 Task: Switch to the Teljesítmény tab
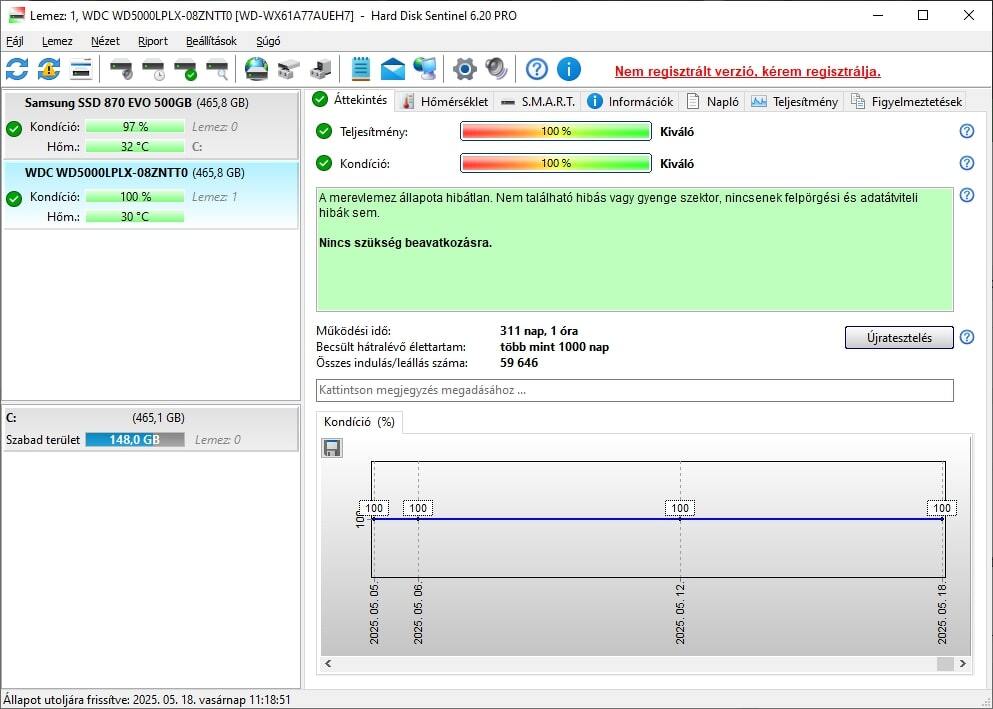[794, 101]
